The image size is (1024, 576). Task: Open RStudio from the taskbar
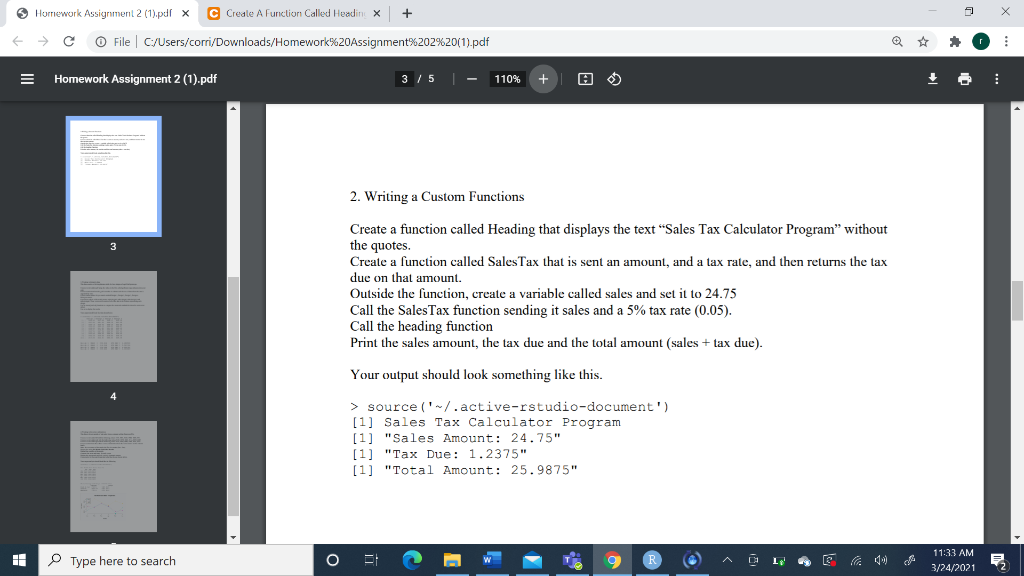click(652, 560)
